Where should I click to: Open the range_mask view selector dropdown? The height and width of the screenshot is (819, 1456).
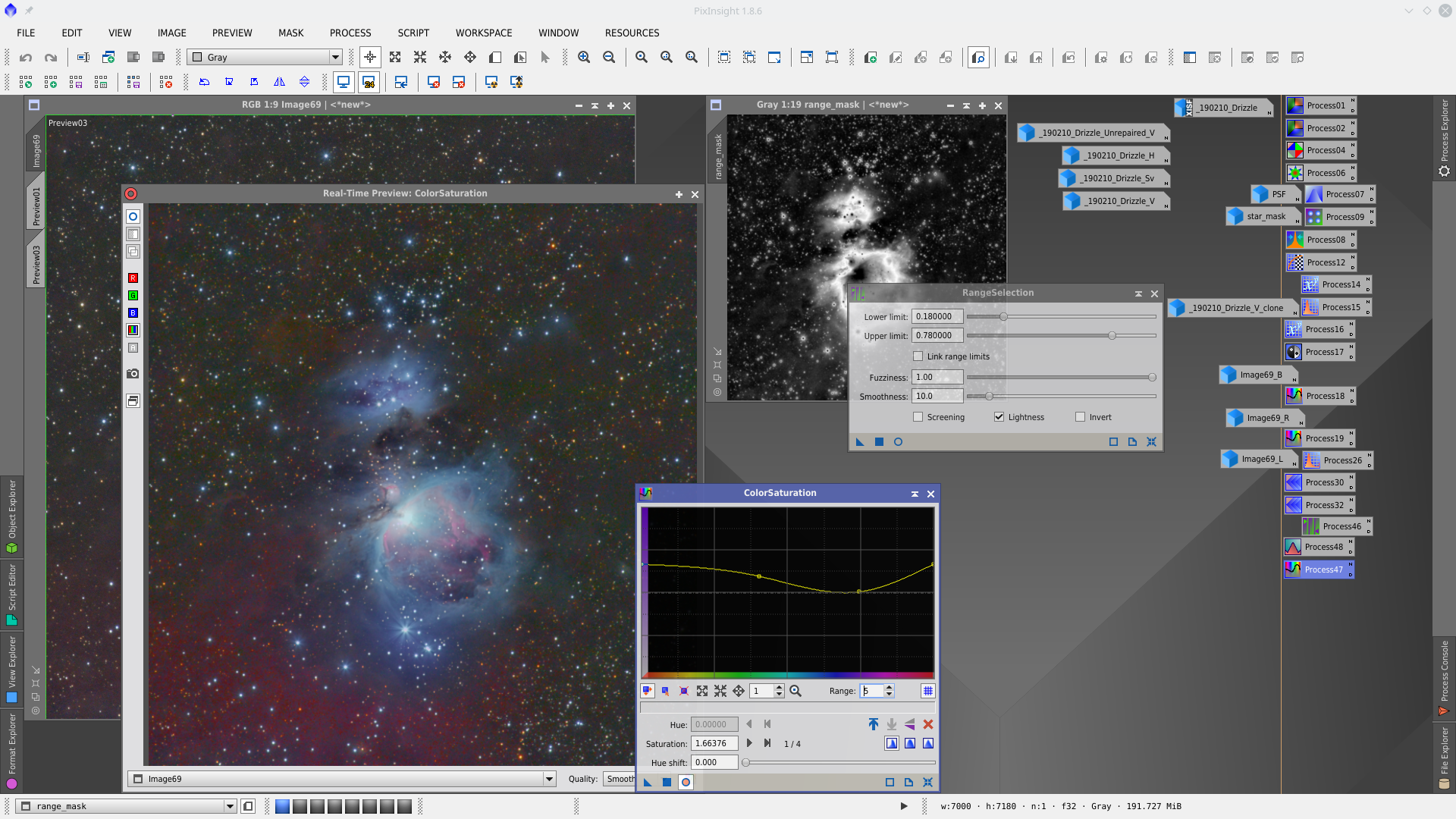click(230, 806)
